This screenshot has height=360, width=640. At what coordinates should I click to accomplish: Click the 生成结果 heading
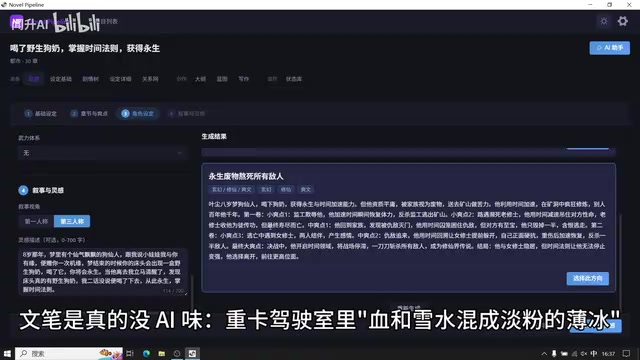coord(214,136)
